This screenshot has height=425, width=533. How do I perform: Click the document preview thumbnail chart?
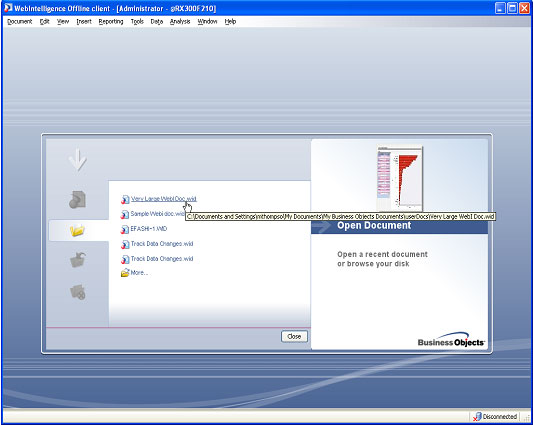400,178
